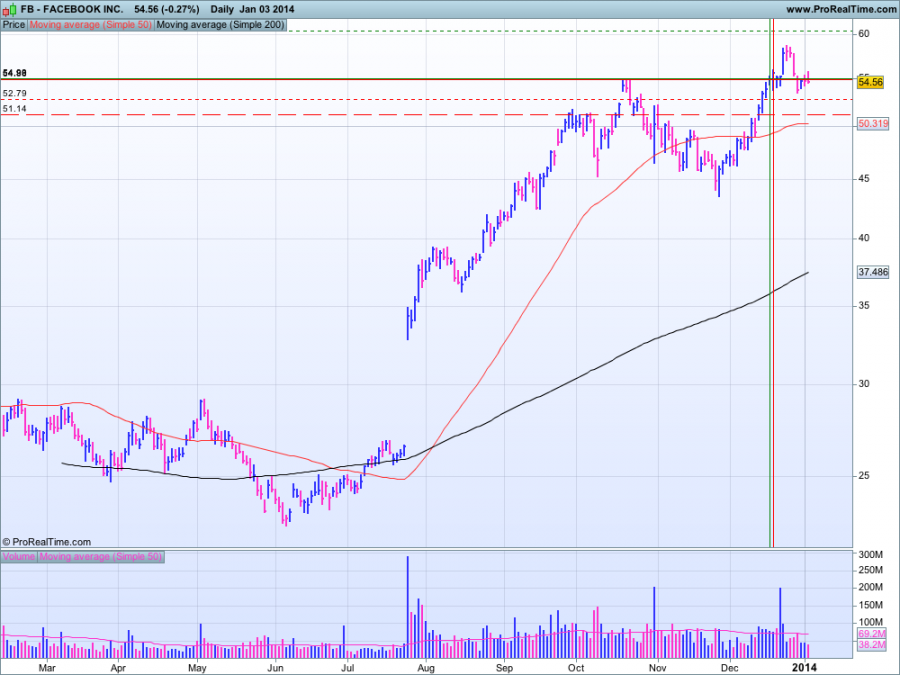This screenshot has width=900, height=675.
Task: Click the 51.14 level label
Action: tap(14, 108)
